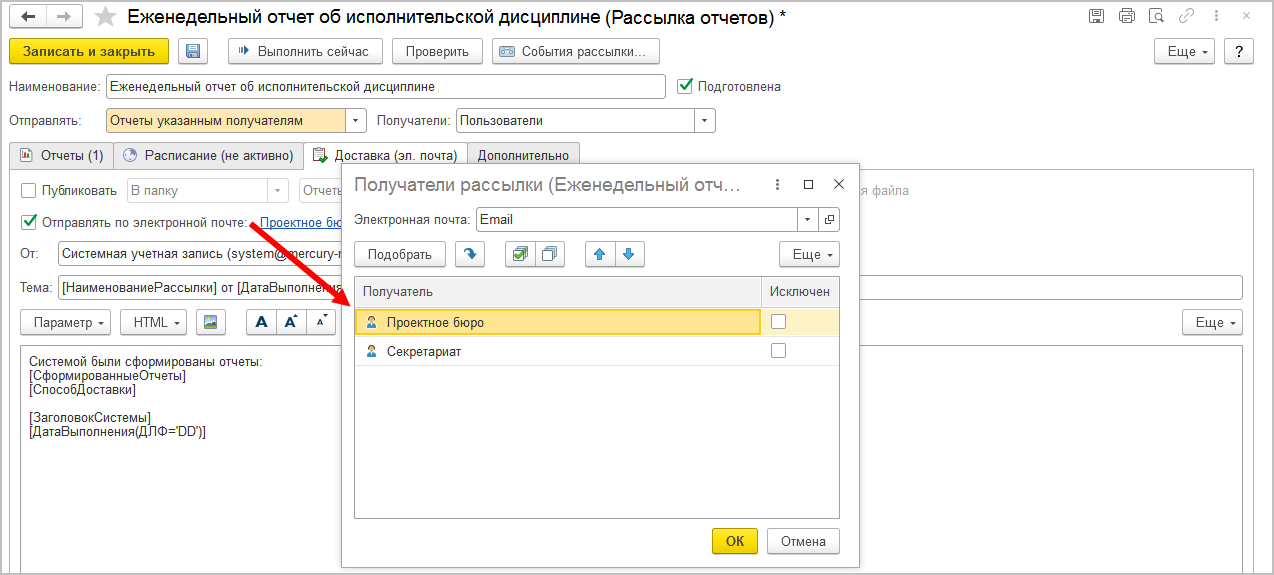Click uncheck-all recipients icon in dialog
The width and height of the screenshot is (1274, 575).
[549, 254]
